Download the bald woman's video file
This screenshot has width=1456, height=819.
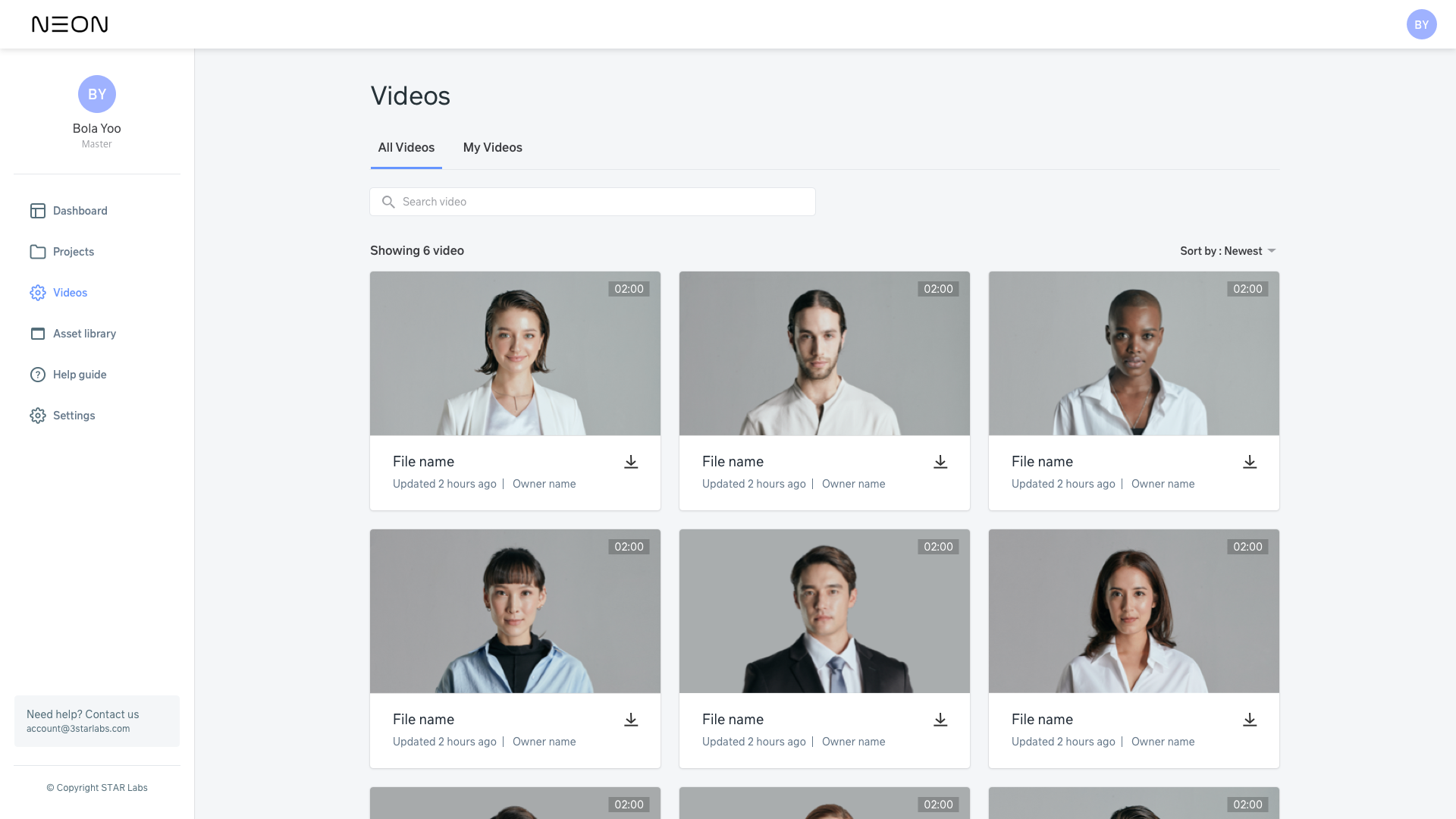[x=1250, y=462]
